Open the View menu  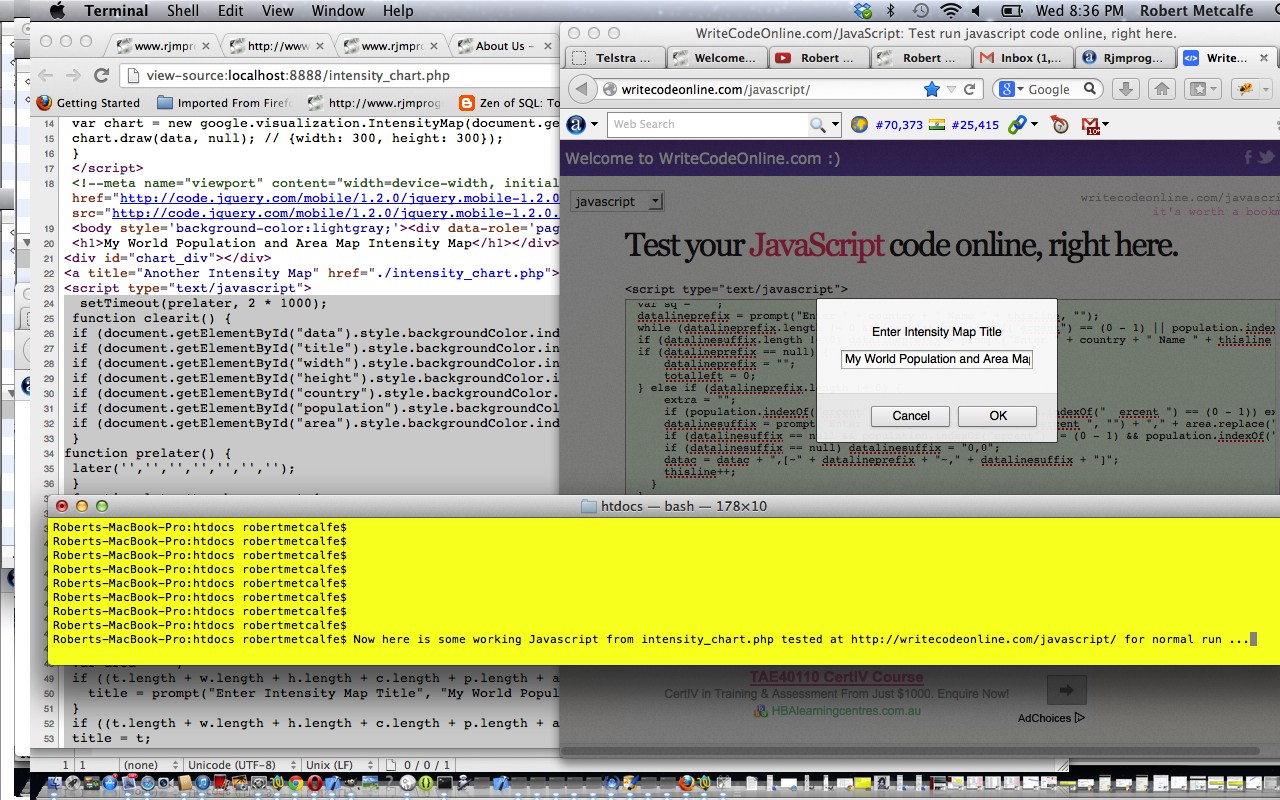point(278,11)
